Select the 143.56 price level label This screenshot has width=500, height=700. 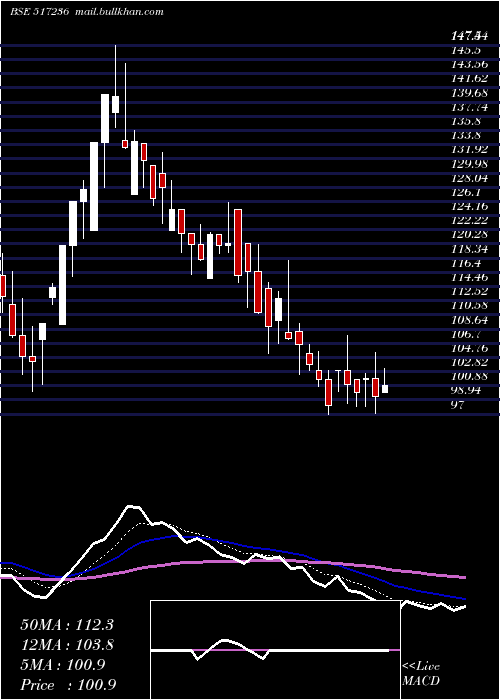pyautogui.click(x=470, y=64)
